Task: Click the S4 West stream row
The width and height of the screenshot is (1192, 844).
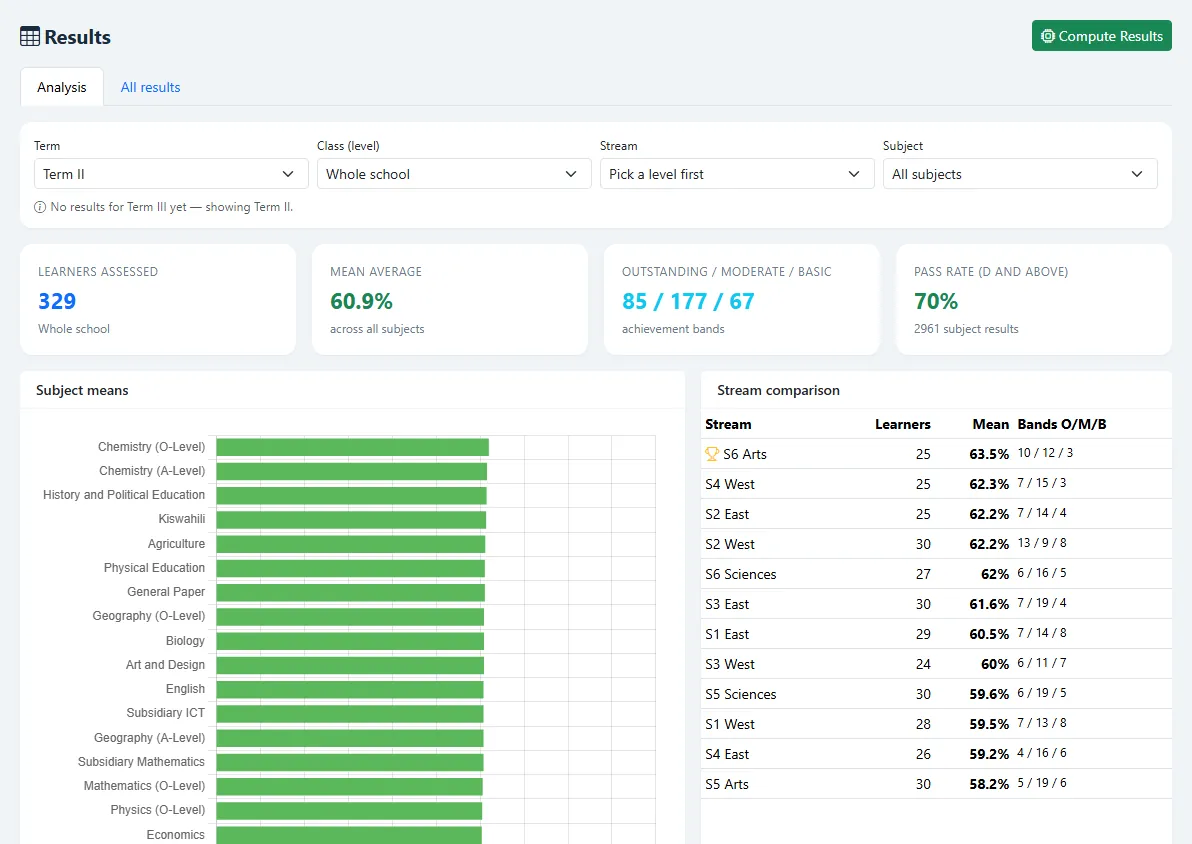Action: (936, 484)
